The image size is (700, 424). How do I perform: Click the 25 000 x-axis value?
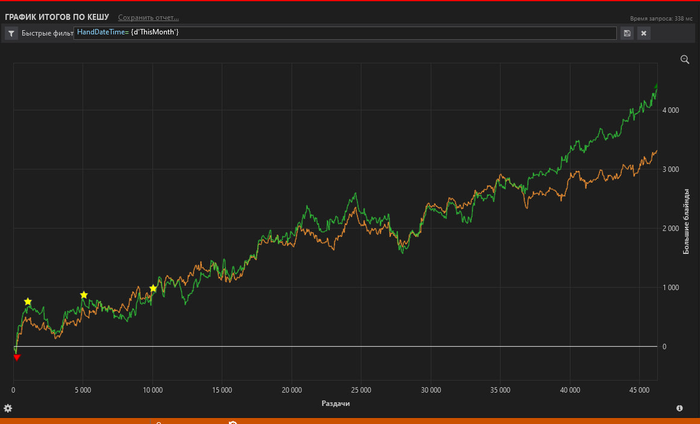[361, 390]
